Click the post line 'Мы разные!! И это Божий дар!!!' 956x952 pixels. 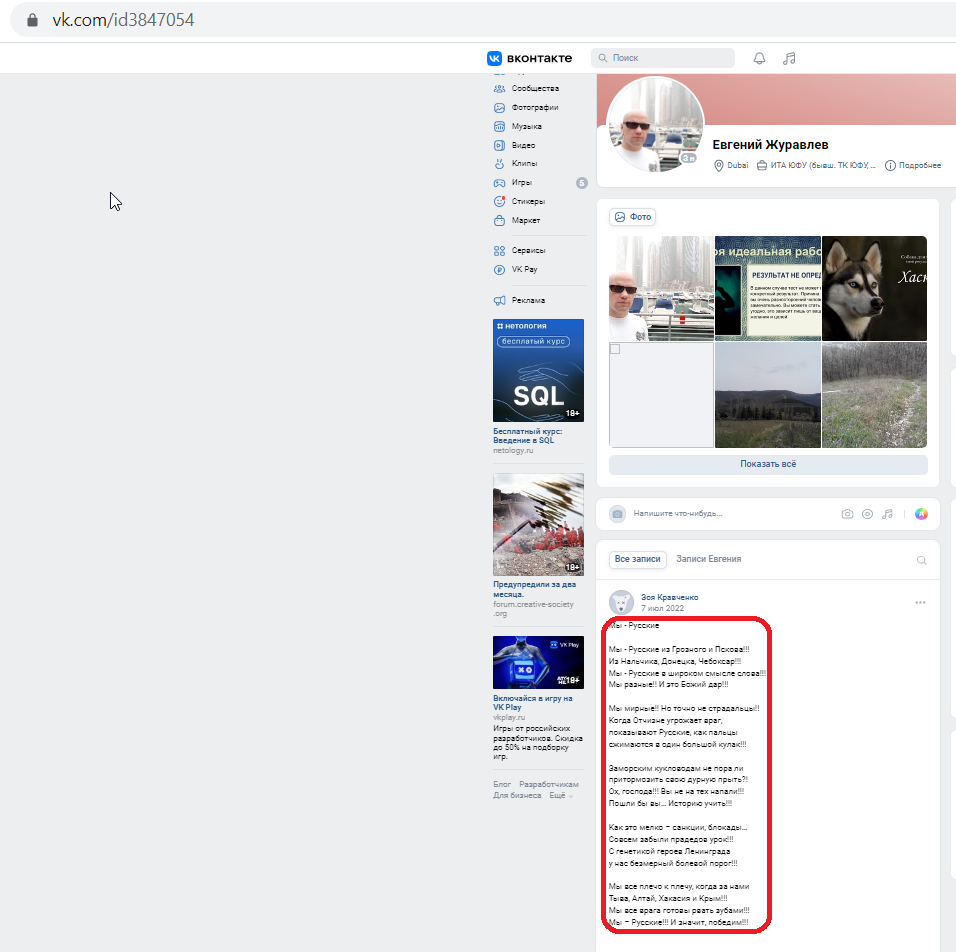[668, 685]
